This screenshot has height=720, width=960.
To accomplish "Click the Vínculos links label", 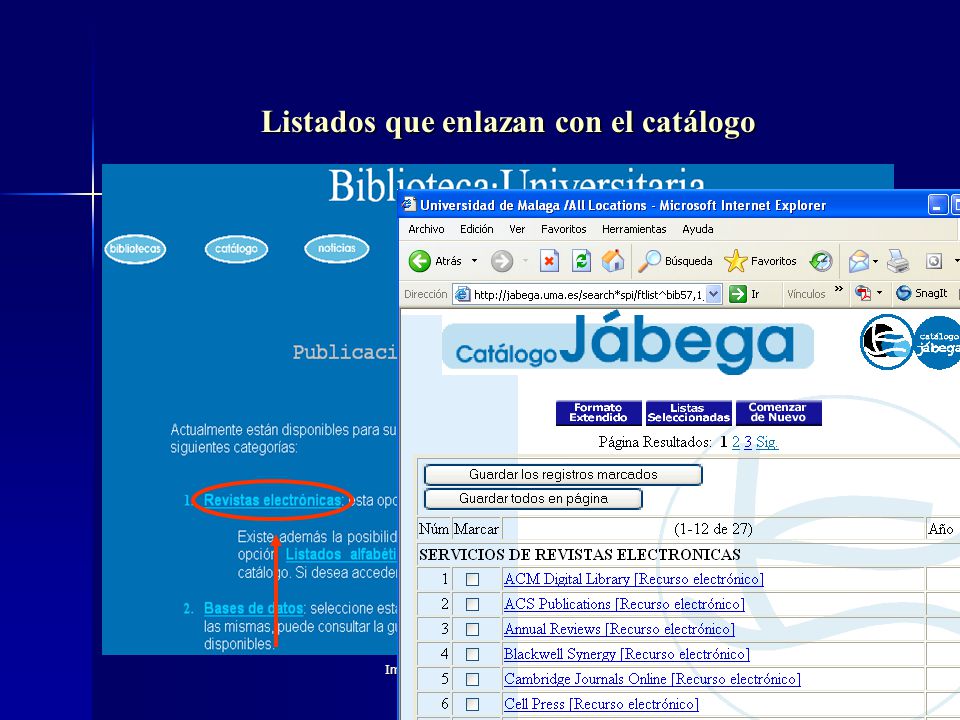I will [x=806, y=294].
